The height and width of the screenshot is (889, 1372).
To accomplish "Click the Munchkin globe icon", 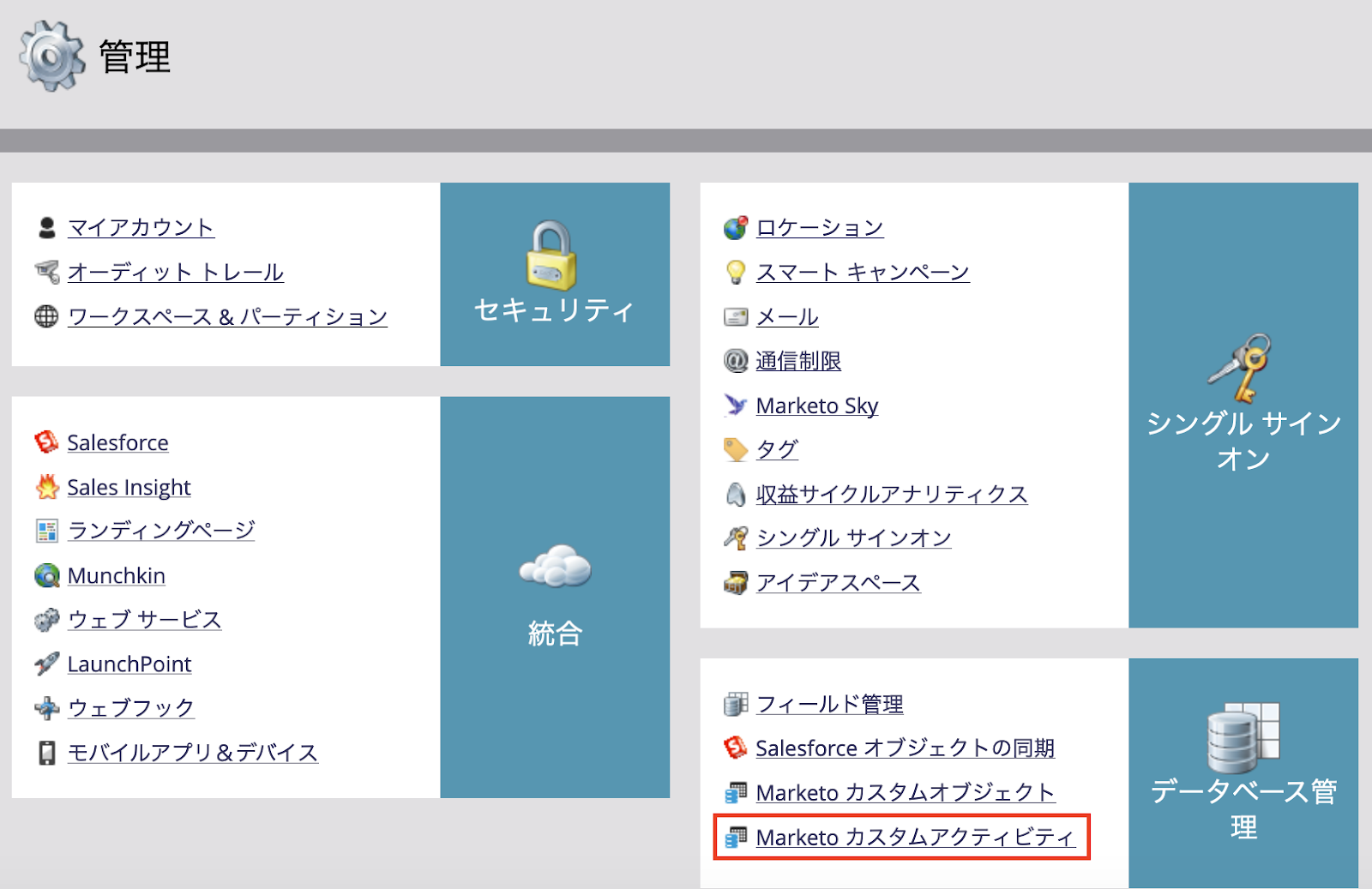I will (x=46, y=575).
